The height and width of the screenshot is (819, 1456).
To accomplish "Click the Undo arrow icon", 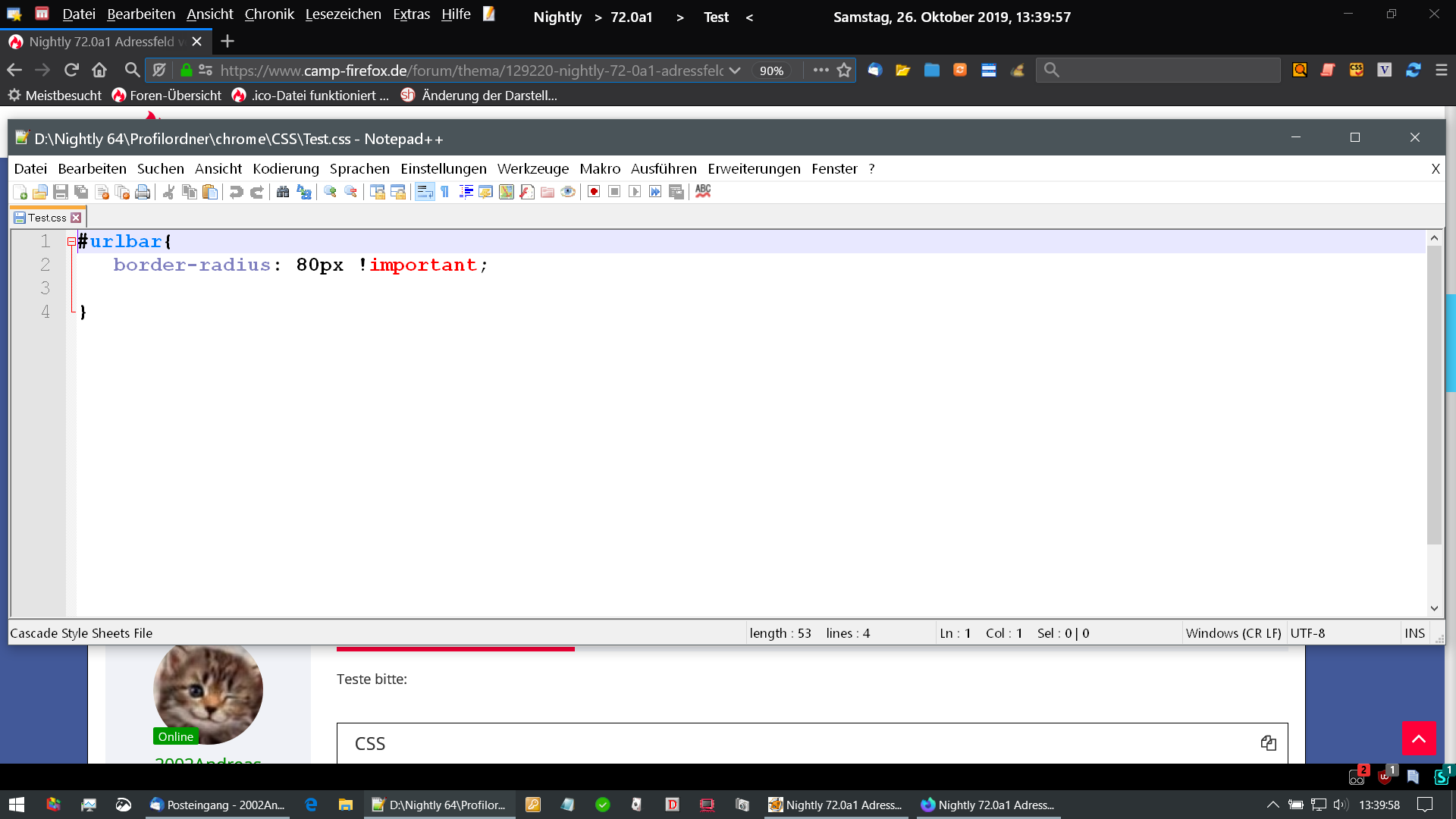I will click(x=236, y=193).
